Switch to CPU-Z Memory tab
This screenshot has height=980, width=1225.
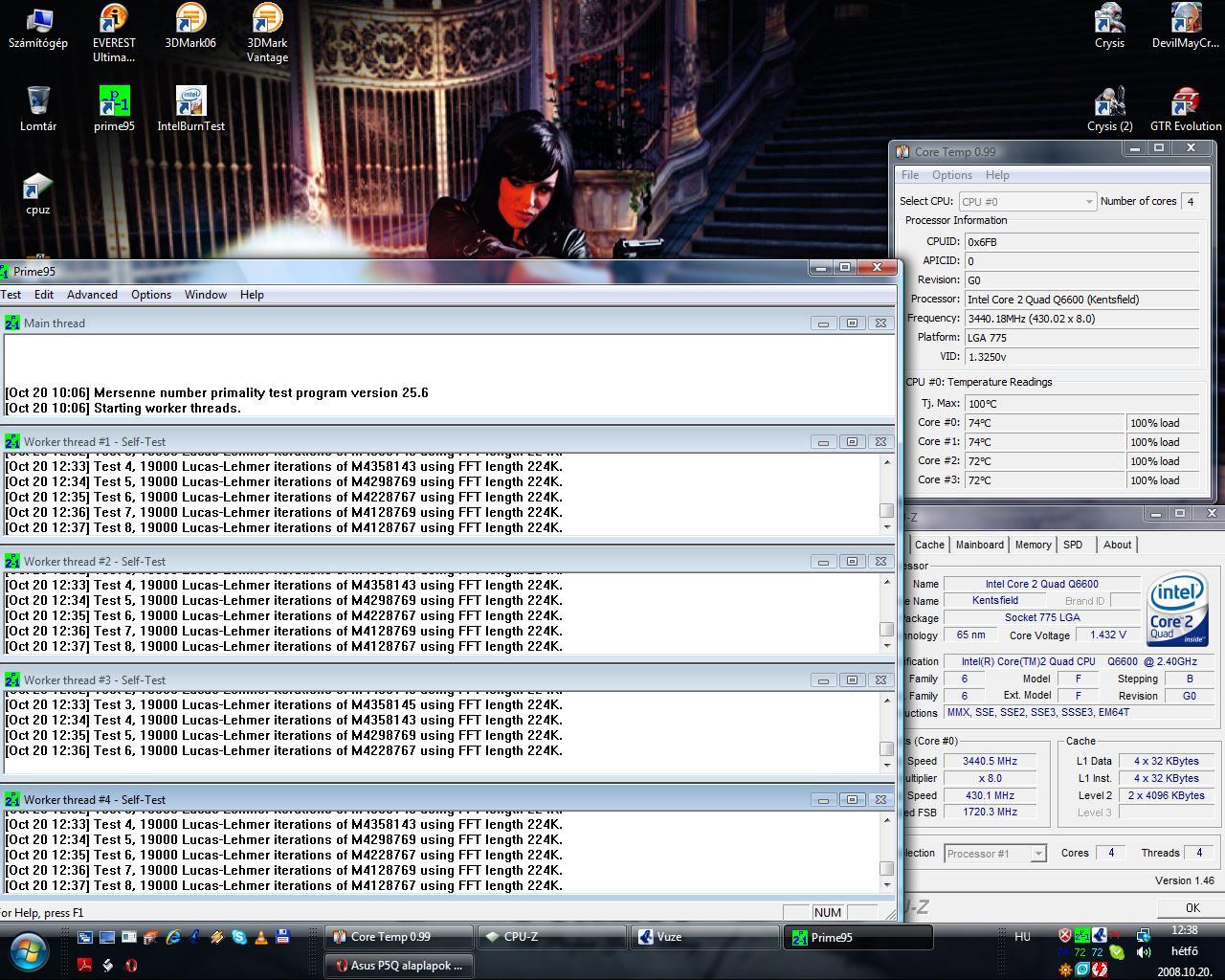[1033, 545]
